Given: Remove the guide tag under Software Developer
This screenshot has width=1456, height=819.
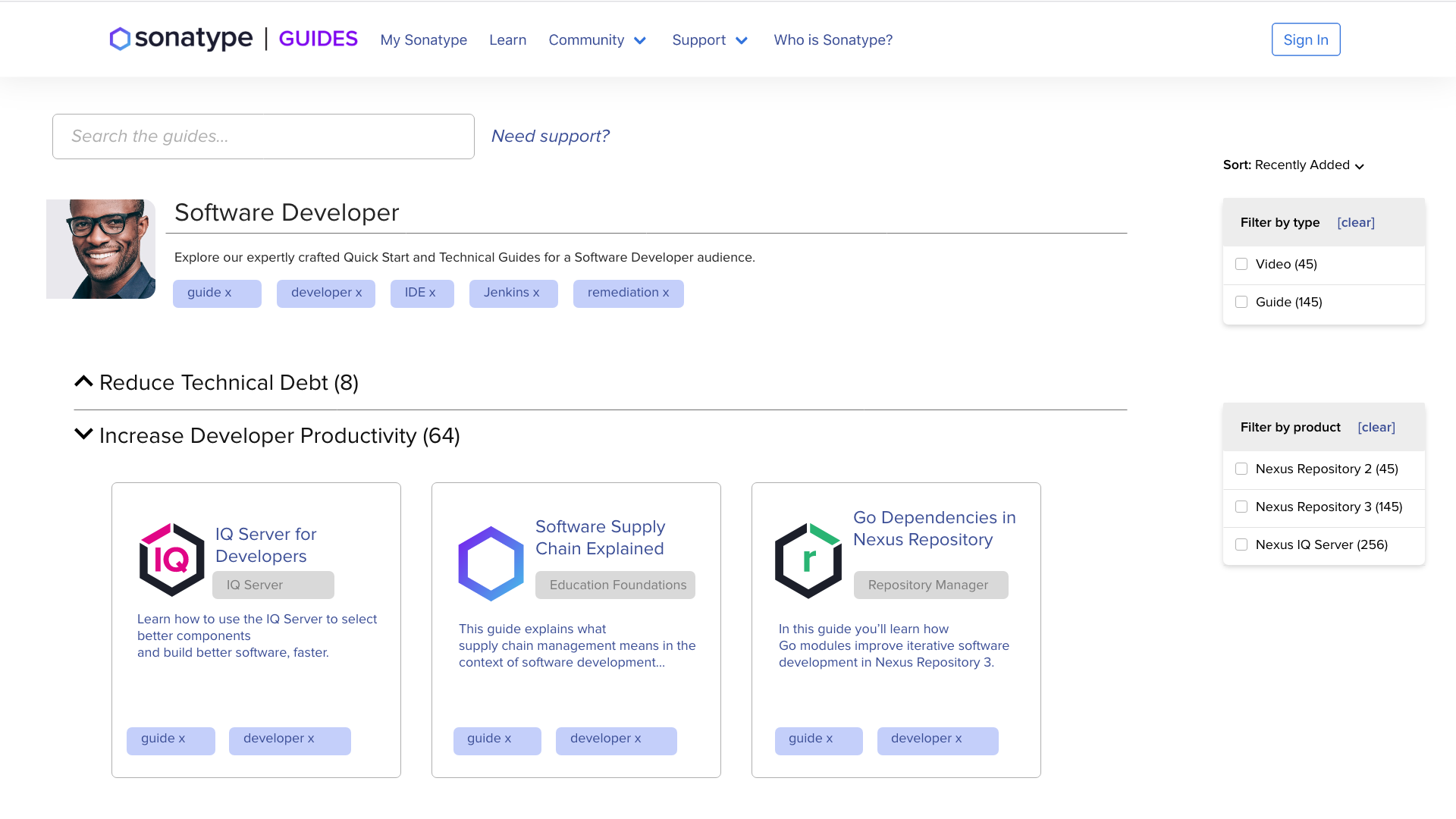Looking at the screenshot, I should [x=217, y=293].
